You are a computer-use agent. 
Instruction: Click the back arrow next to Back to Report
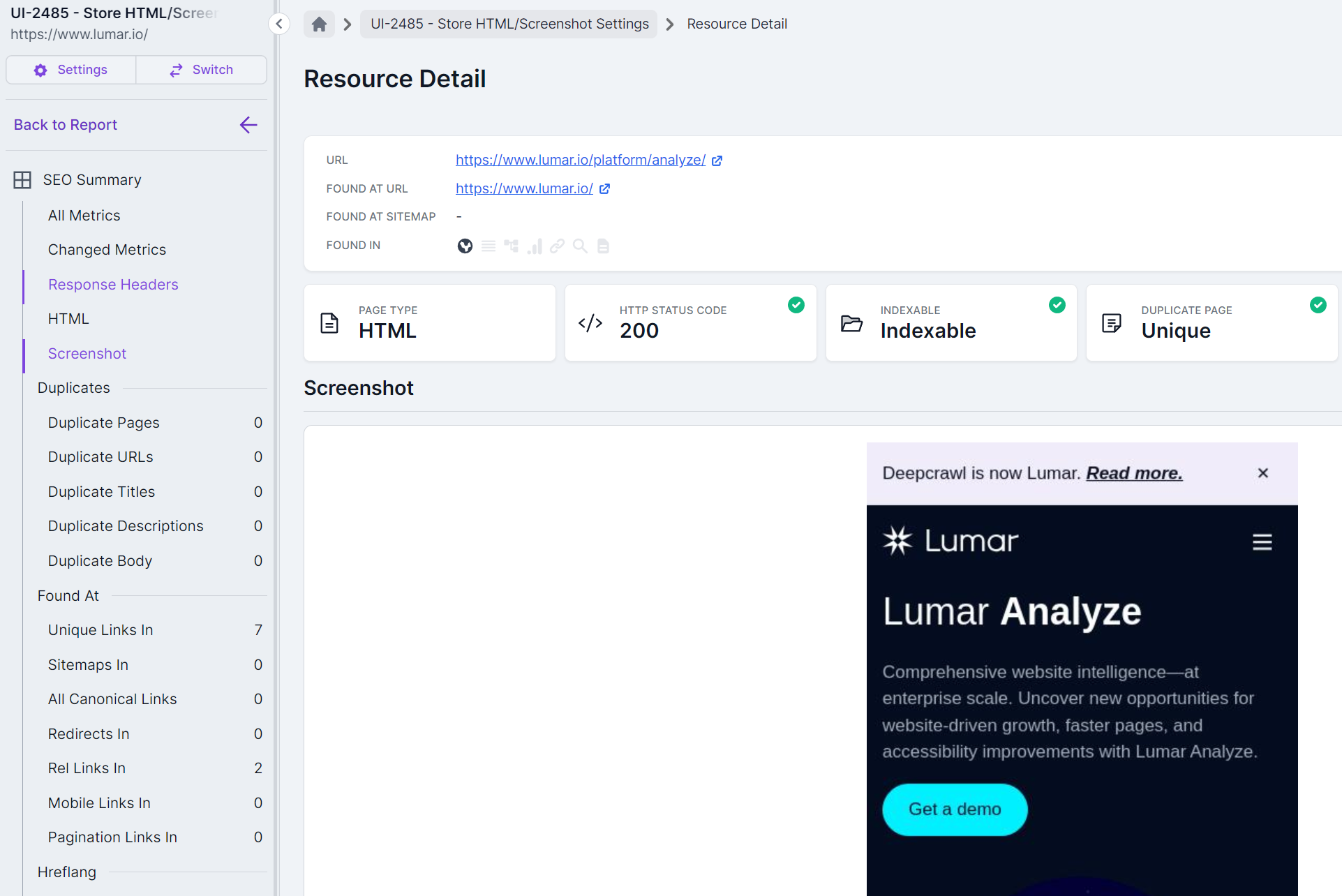click(248, 125)
